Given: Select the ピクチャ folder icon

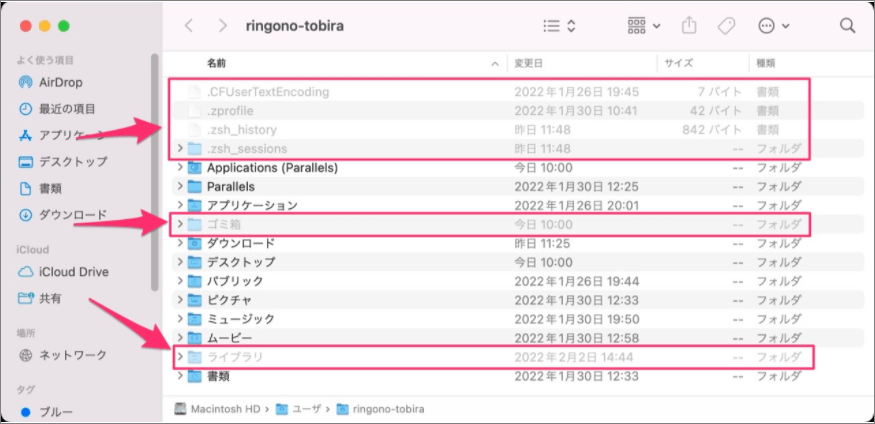Looking at the screenshot, I should pos(194,300).
